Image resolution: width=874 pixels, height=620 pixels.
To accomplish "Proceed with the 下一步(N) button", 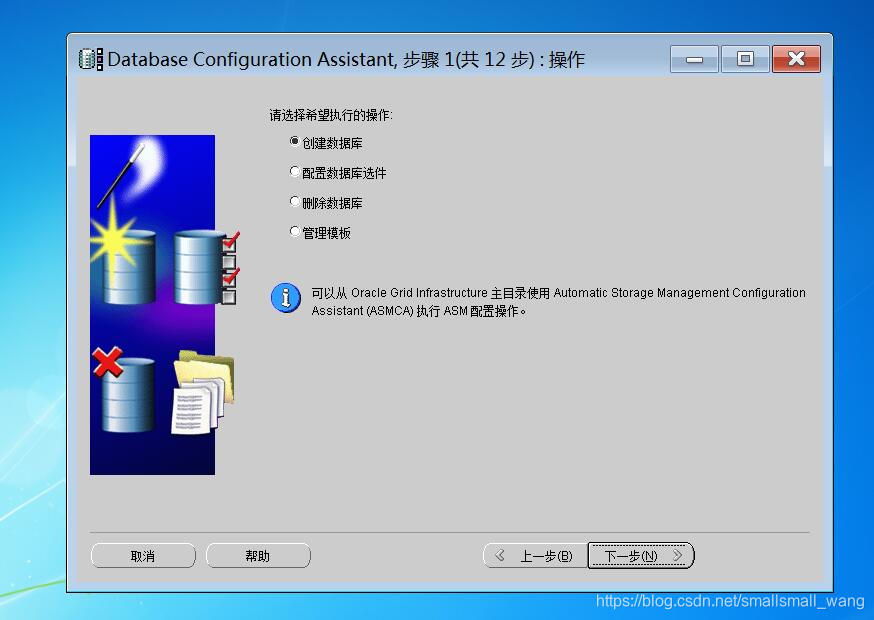I will point(641,556).
